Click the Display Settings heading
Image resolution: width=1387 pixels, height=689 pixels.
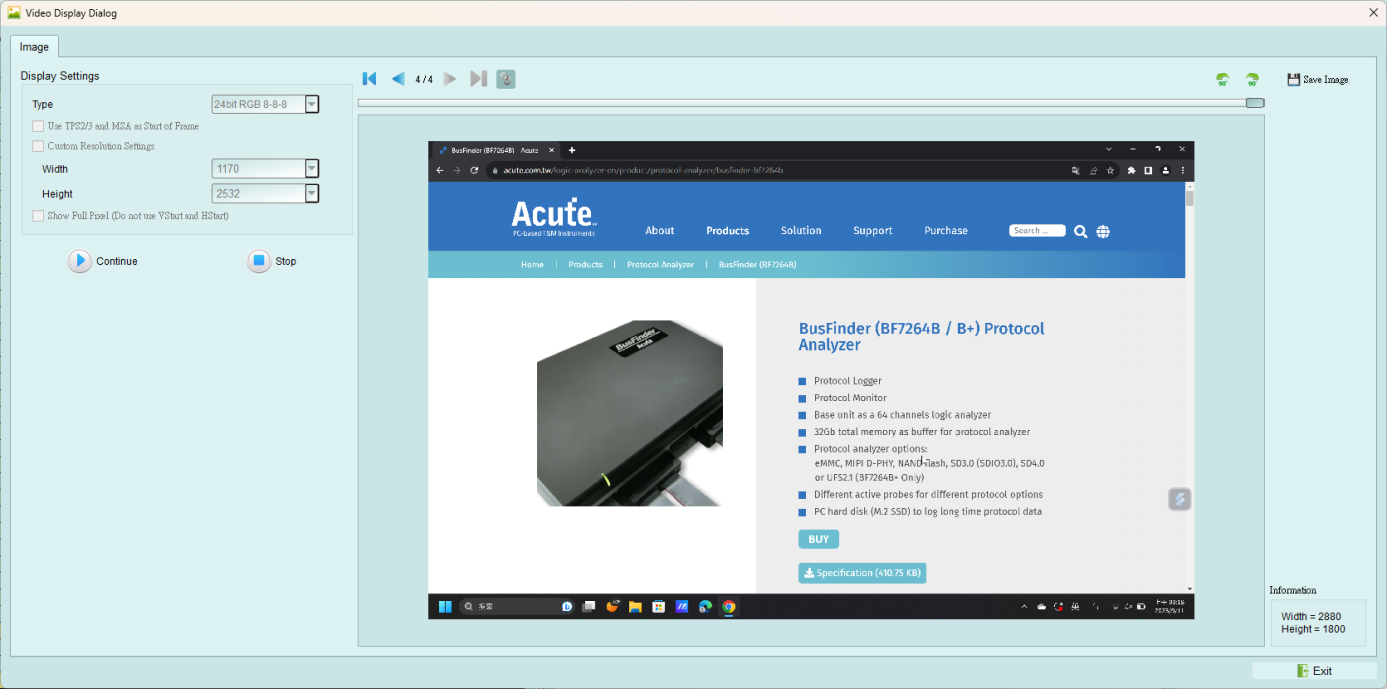pos(60,76)
